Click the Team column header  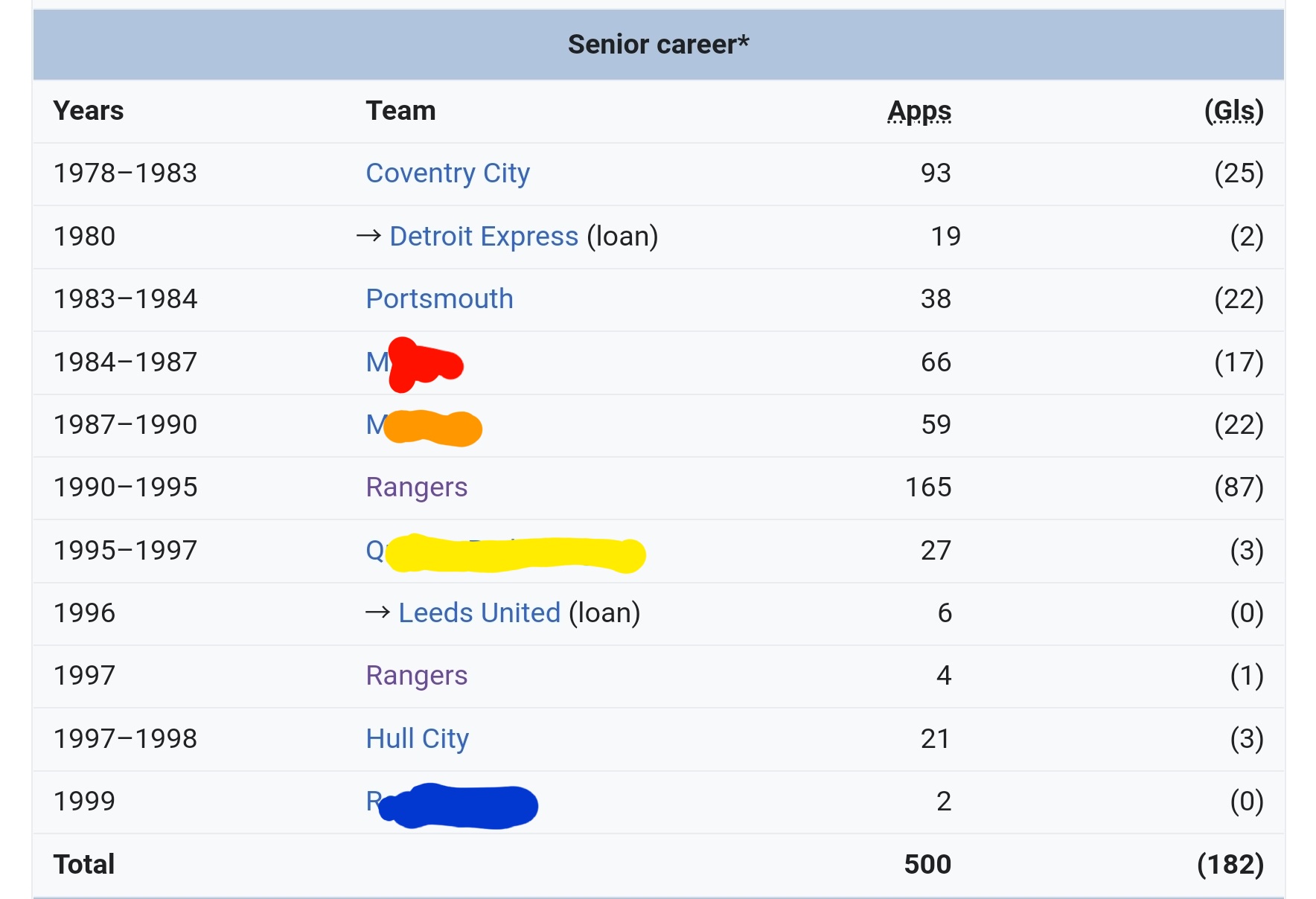pyautogui.click(x=400, y=111)
